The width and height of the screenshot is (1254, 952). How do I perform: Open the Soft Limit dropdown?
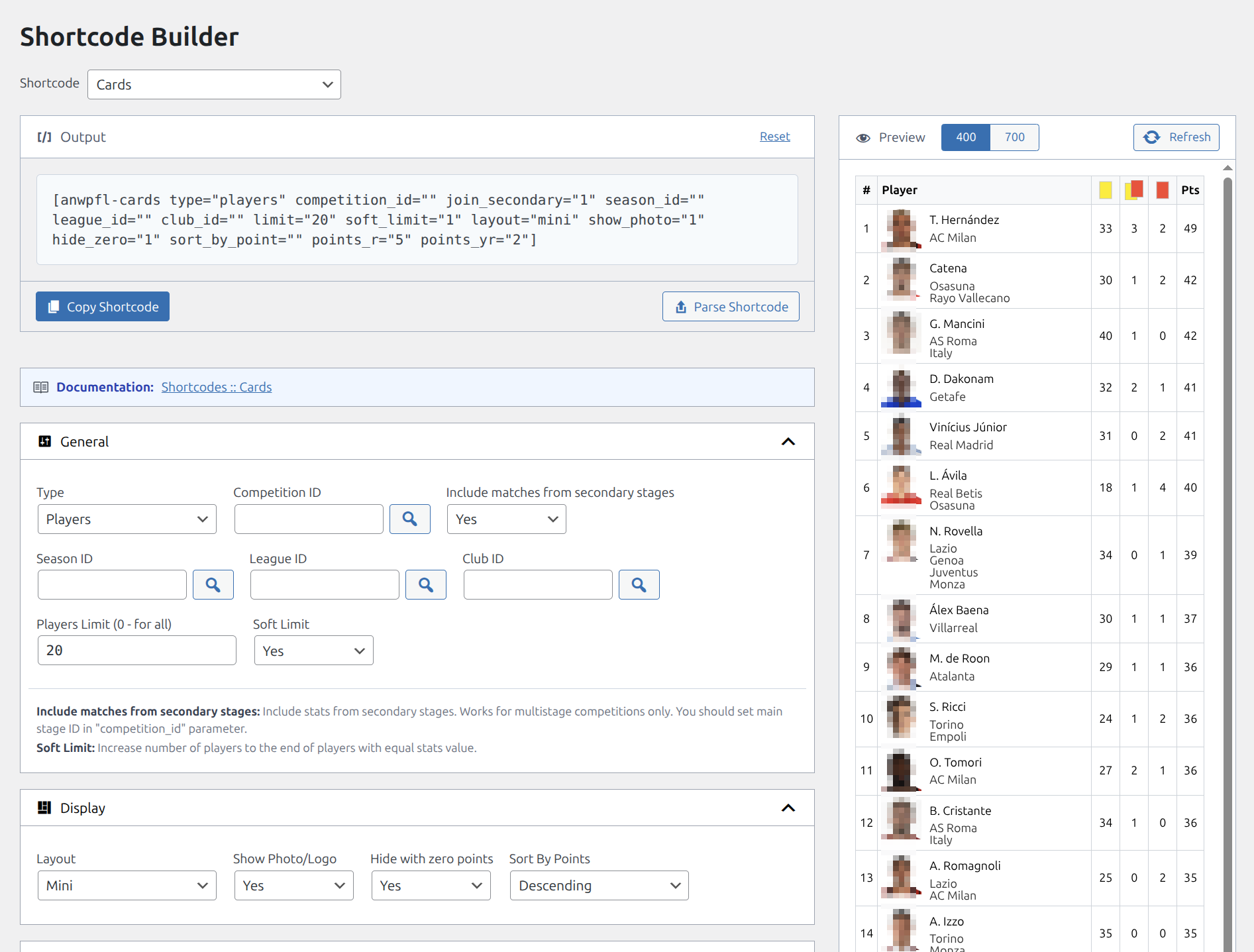[313, 651]
